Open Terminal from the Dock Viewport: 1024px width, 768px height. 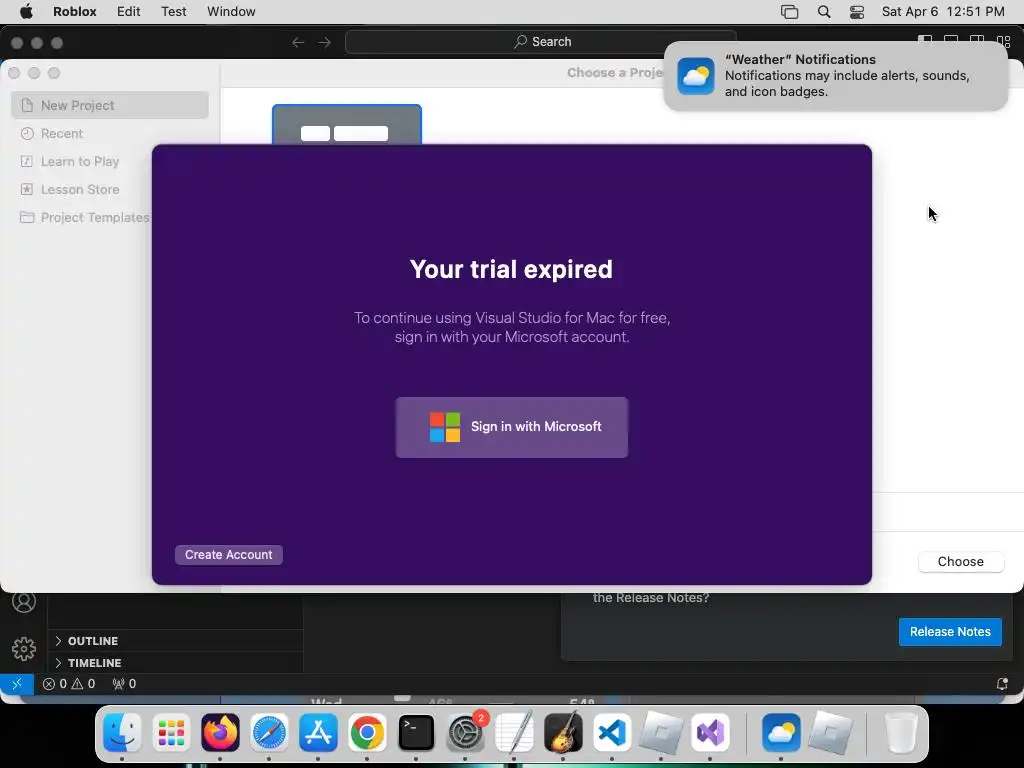(416, 732)
